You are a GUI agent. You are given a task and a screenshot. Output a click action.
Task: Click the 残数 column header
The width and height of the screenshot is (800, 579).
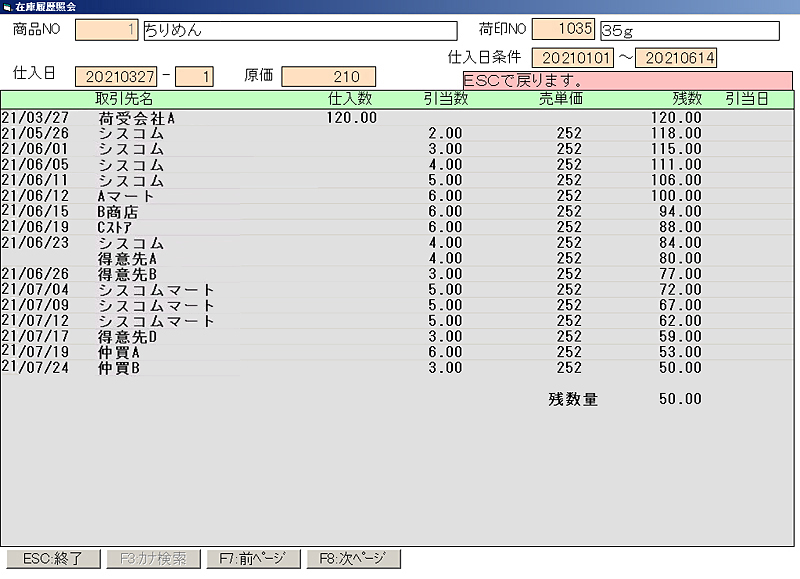coord(687,99)
